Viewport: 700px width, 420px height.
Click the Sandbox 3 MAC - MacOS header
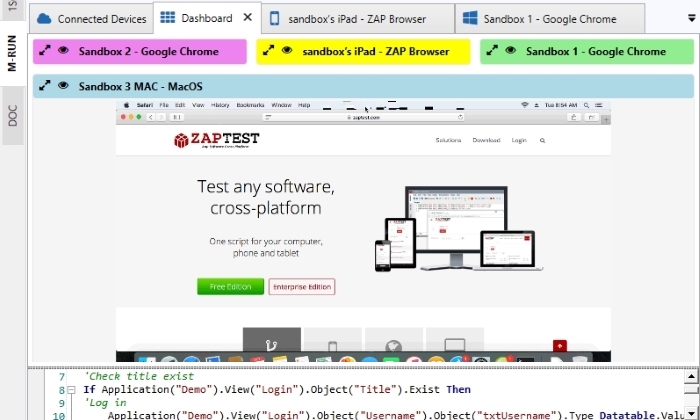point(363,86)
